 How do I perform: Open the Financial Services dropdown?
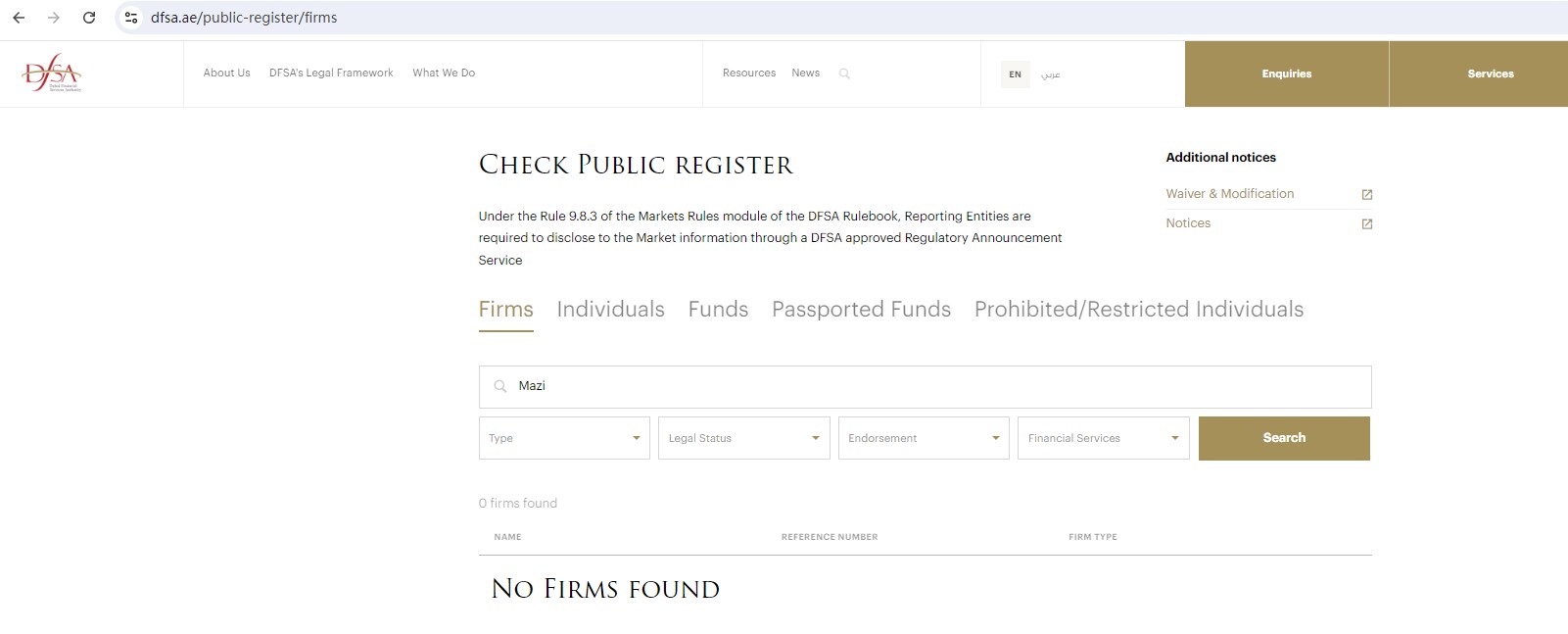(x=1103, y=438)
